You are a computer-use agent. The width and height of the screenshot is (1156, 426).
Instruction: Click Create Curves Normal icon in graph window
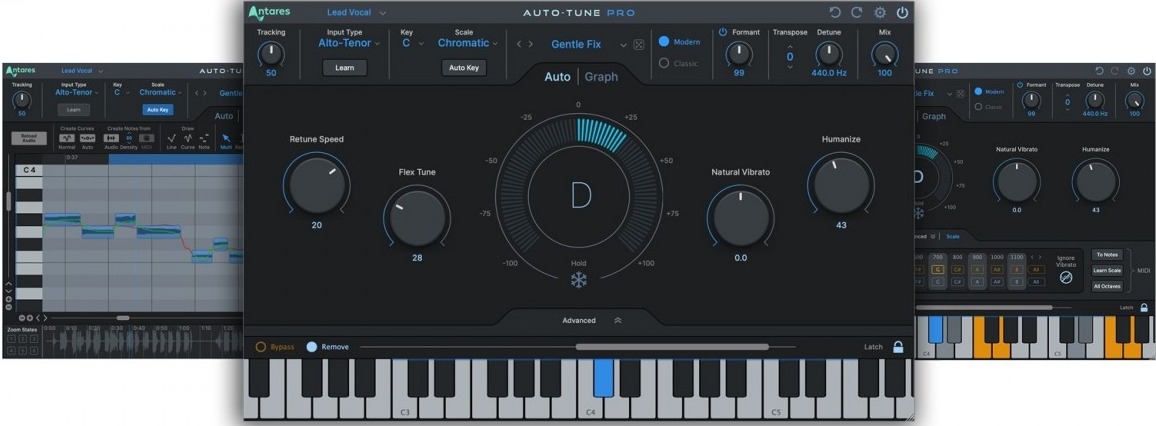point(67,138)
